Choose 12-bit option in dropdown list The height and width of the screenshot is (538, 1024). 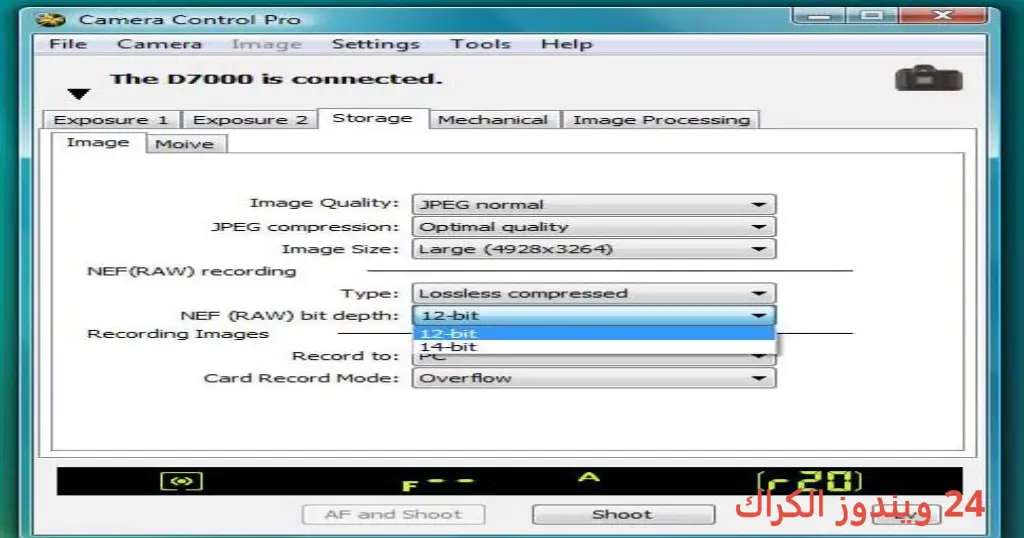(x=594, y=333)
